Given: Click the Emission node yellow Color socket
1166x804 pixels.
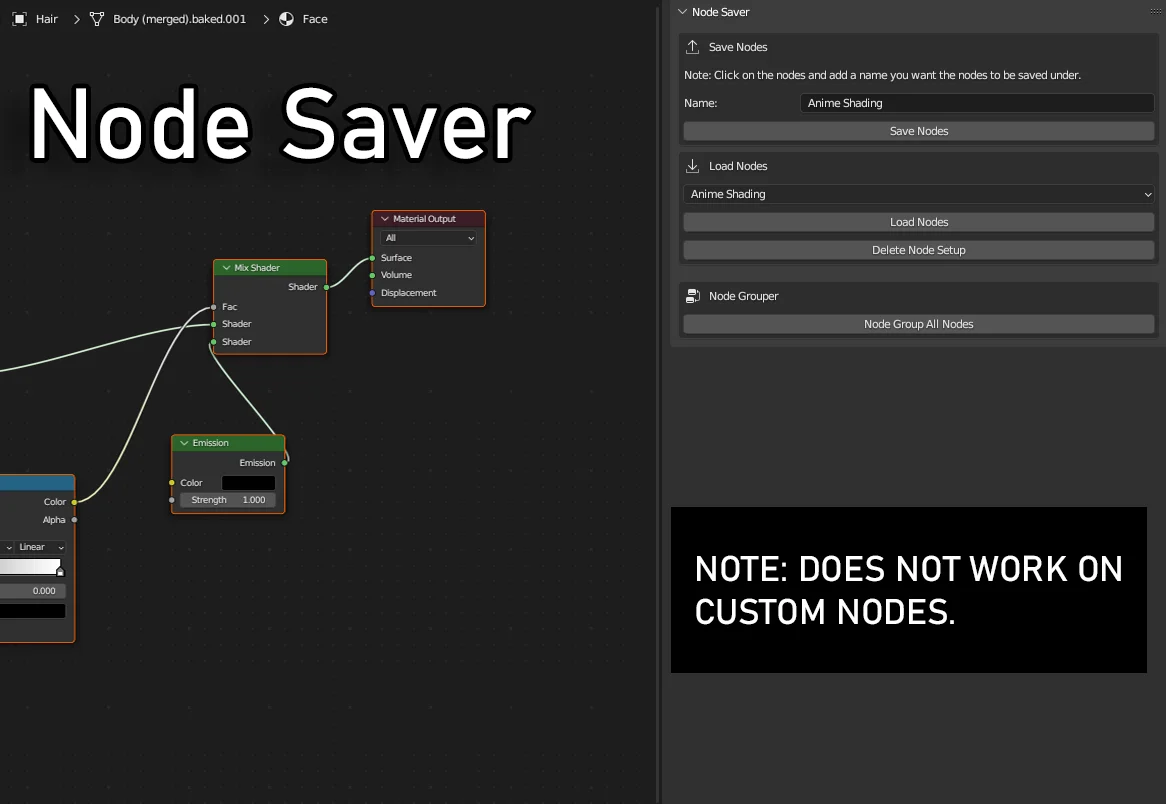Looking at the screenshot, I should (172, 483).
